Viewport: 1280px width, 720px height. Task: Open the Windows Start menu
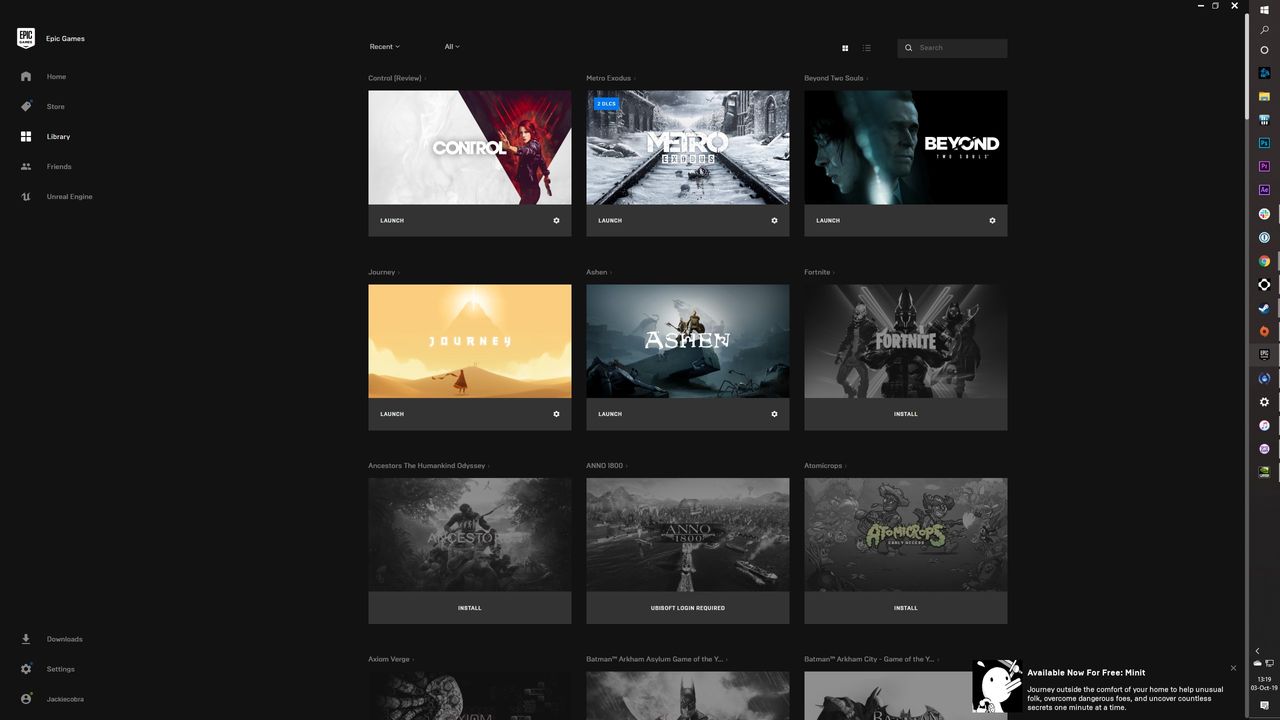pos(1264,9)
